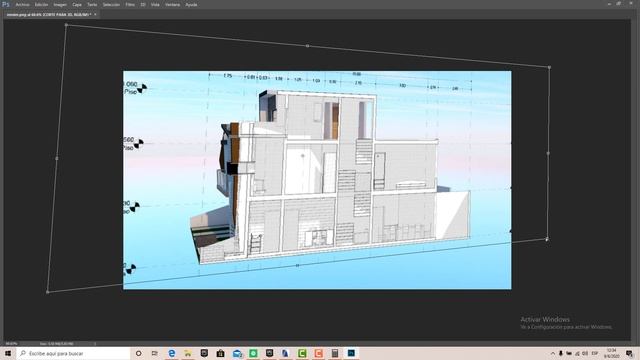Click the taskbar search box
The height and width of the screenshot is (360, 640).
(x=73, y=353)
